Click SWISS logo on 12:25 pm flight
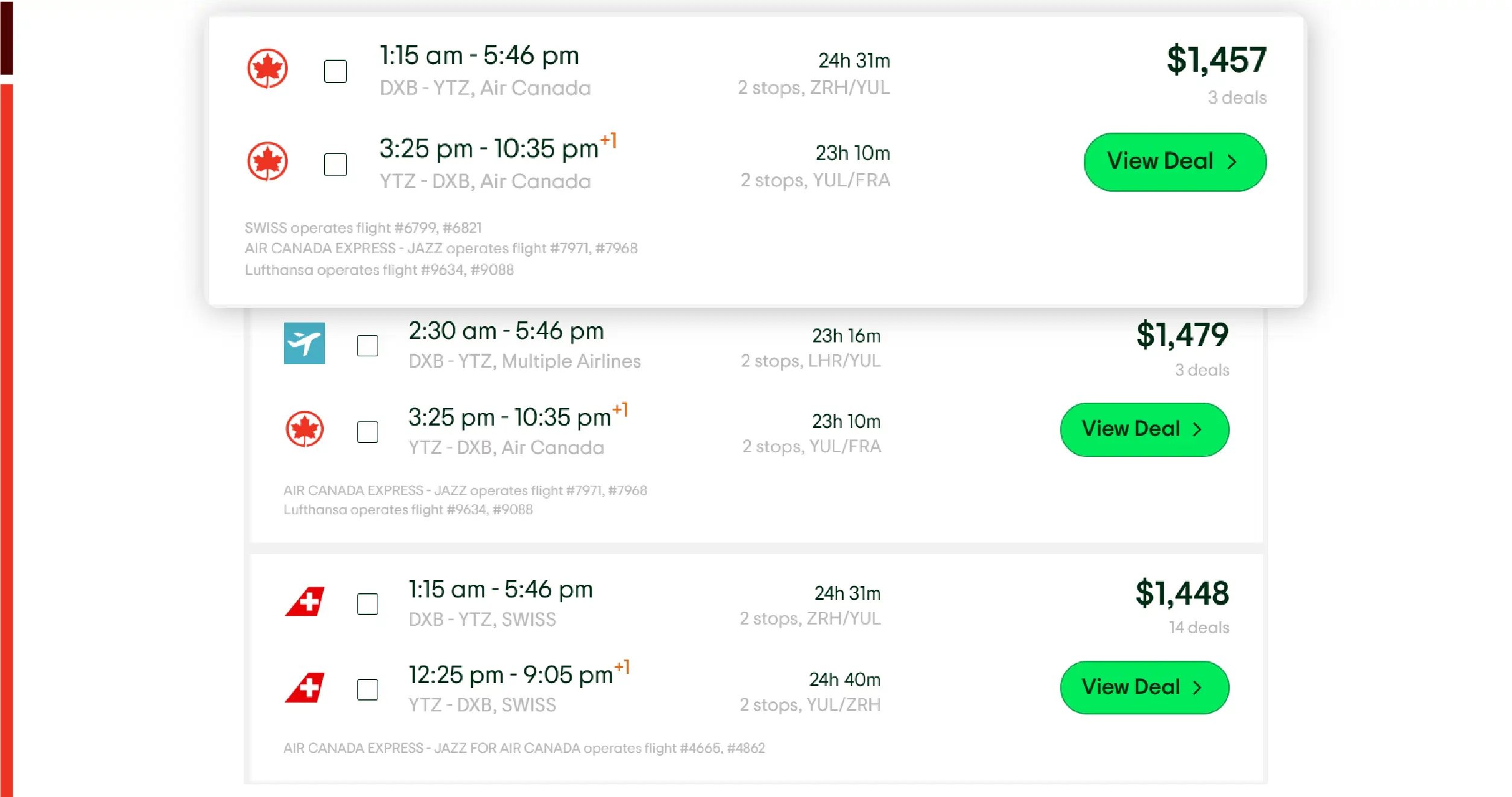 (x=305, y=688)
